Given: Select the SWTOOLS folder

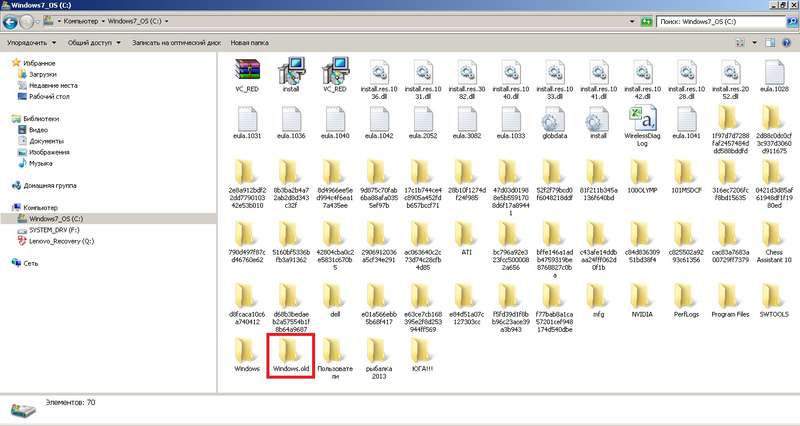Looking at the screenshot, I should [774, 301].
